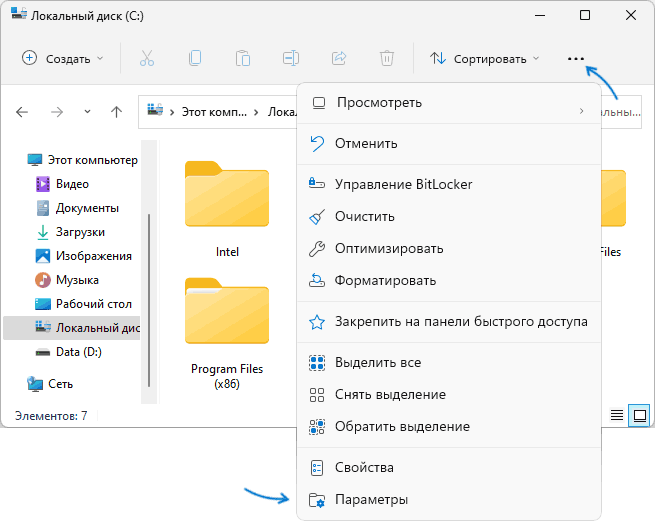655x521 pixels.
Task: Open the Создать dropdown button
Action: tap(63, 58)
